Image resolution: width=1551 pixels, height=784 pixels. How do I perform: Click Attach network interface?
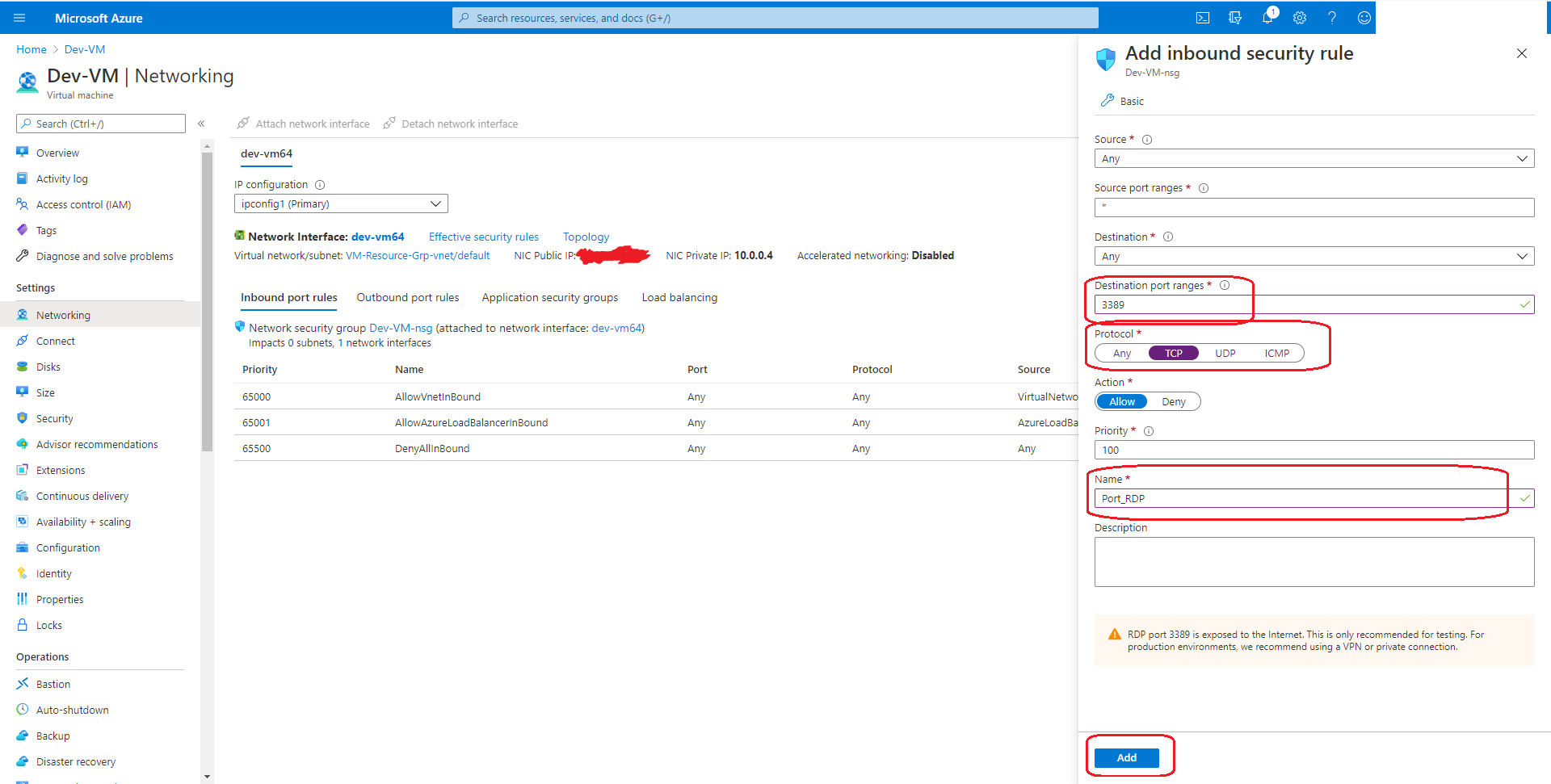303,124
